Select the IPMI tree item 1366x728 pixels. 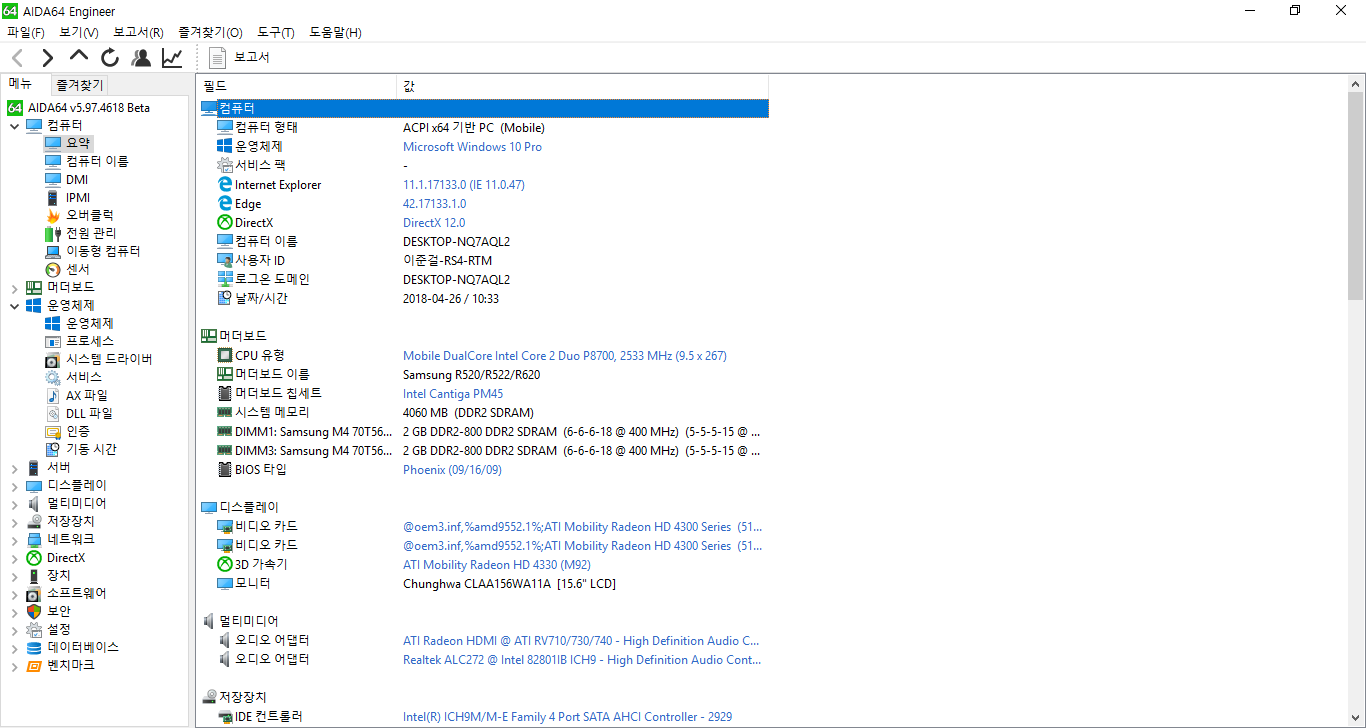point(67,197)
